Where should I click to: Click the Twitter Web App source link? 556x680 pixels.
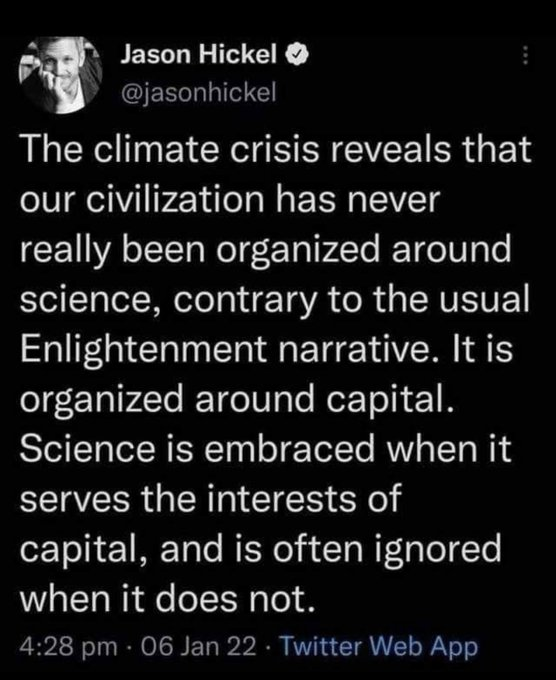point(380,647)
